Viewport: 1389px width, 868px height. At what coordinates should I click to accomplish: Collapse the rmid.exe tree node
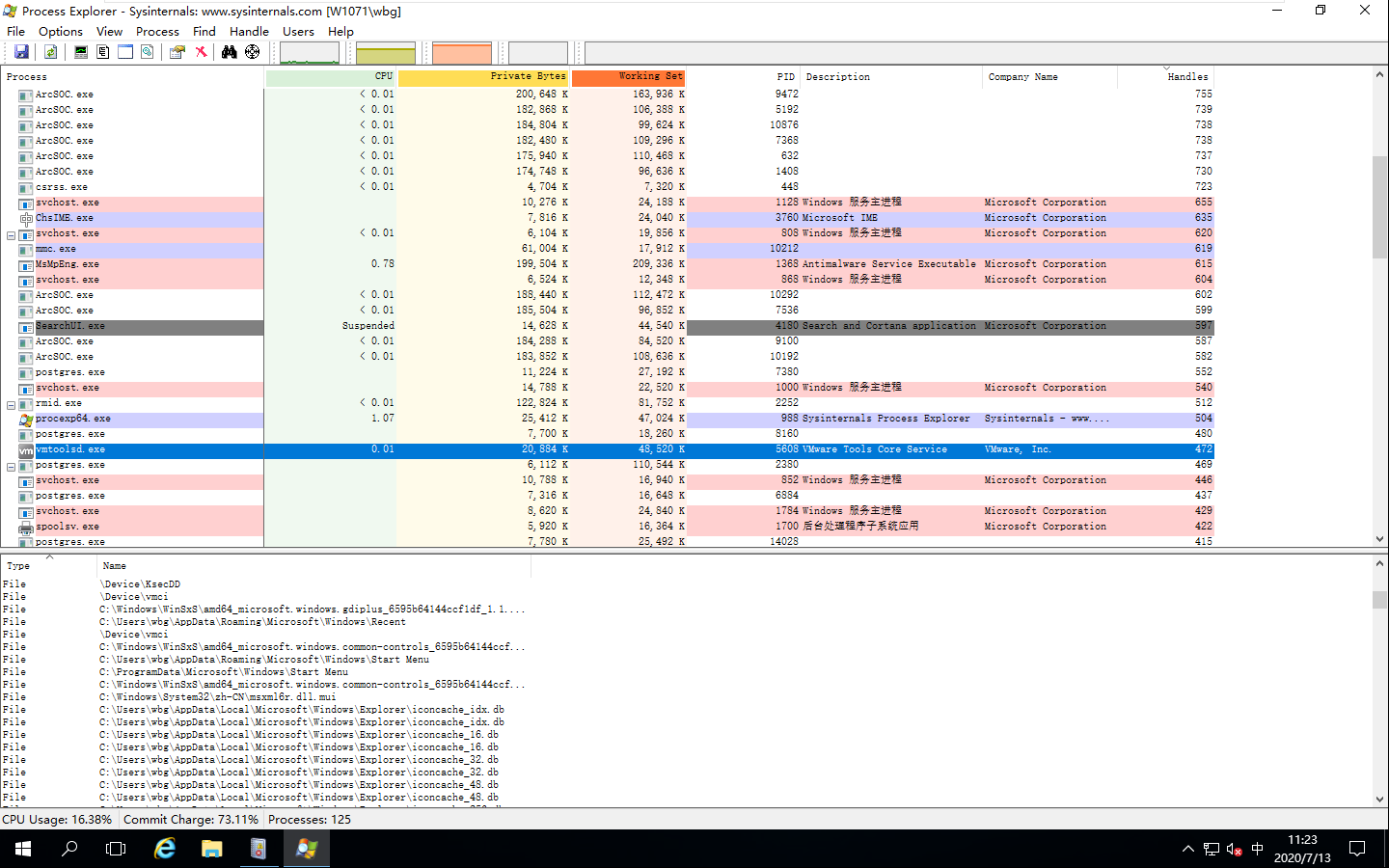pos(11,405)
